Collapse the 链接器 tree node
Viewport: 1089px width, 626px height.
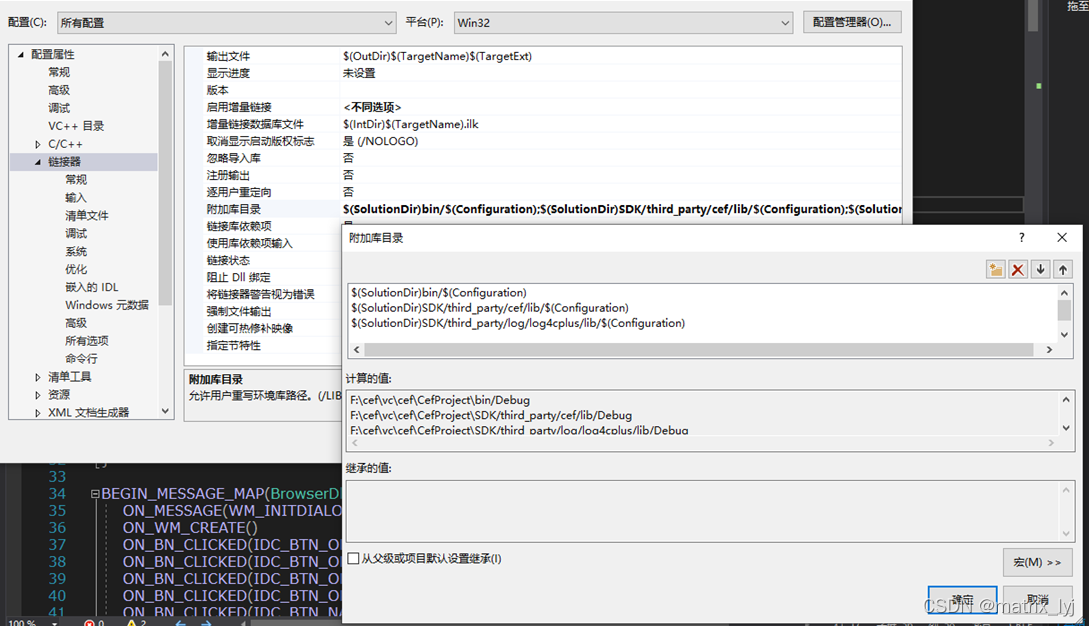tap(38, 162)
